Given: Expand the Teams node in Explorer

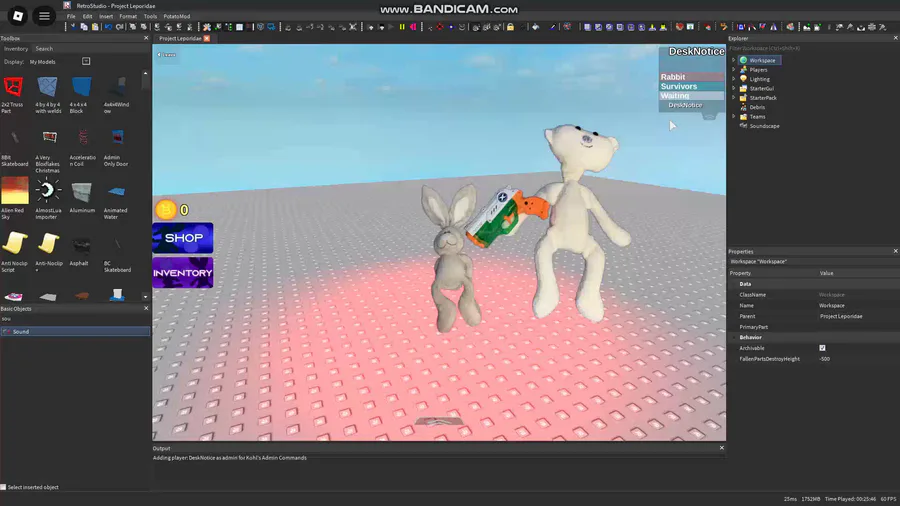Looking at the screenshot, I should click(734, 116).
